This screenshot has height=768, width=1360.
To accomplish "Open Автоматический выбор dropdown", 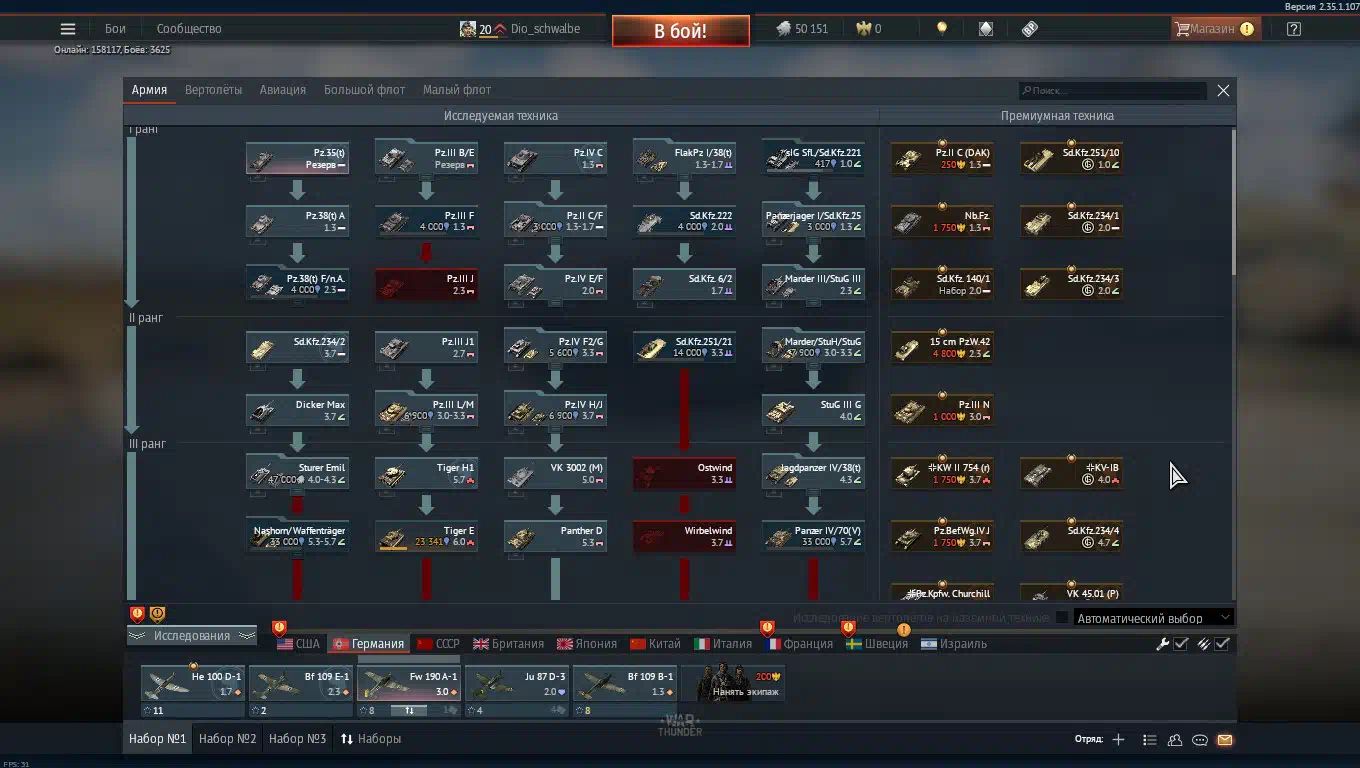I will (1153, 618).
